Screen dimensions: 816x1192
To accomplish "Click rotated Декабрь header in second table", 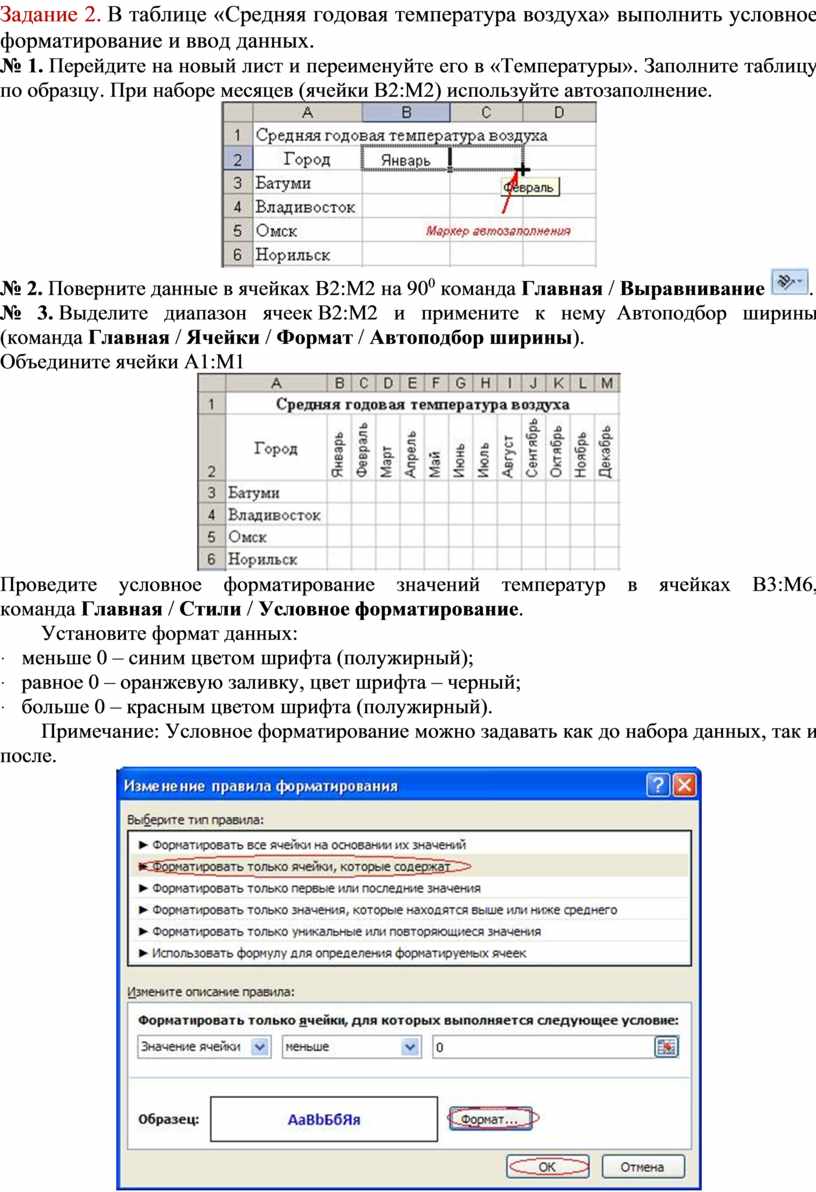I will point(606,448).
